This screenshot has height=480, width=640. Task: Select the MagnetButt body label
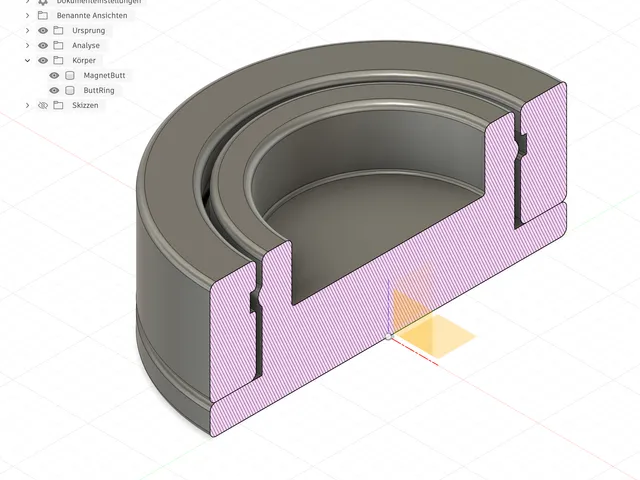click(104, 76)
